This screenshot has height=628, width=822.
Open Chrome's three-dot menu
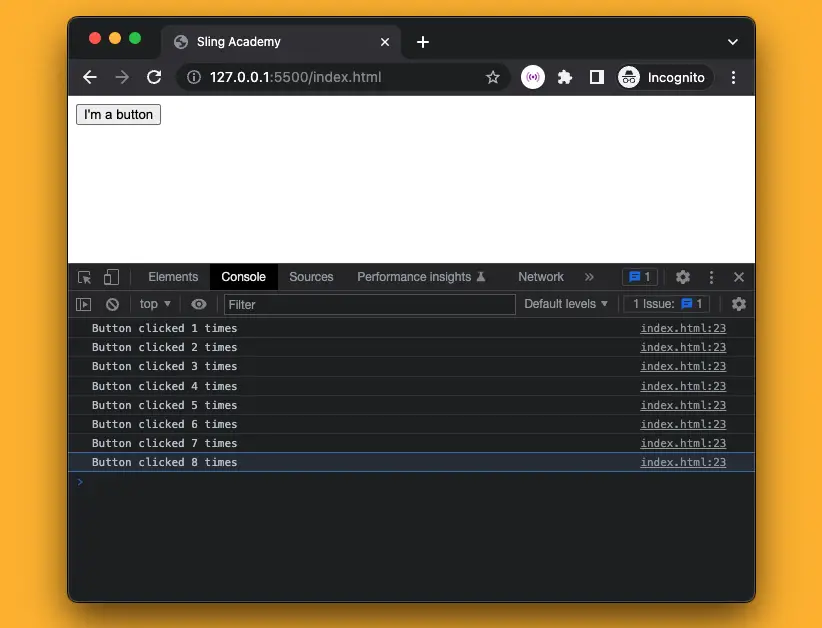(x=733, y=78)
